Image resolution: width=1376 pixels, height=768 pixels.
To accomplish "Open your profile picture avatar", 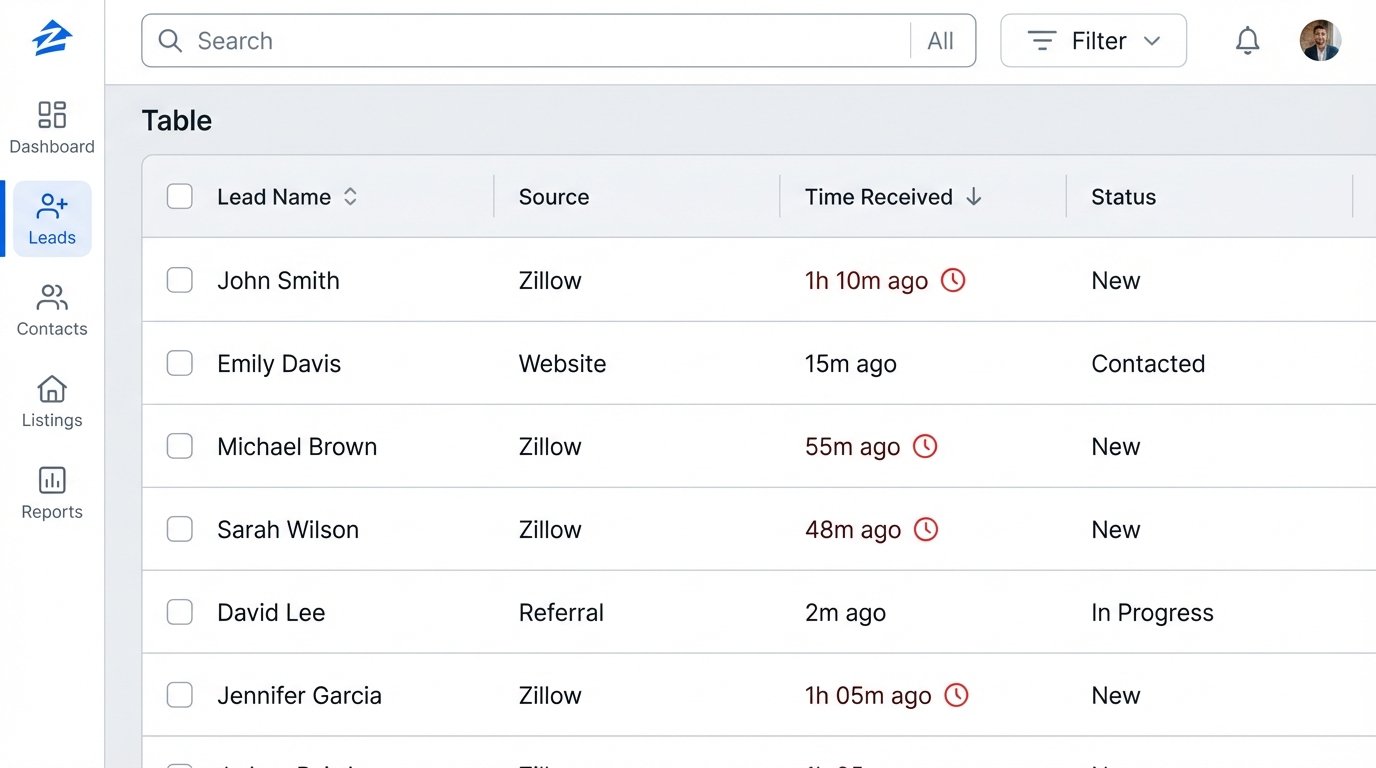I will [1320, 40].
